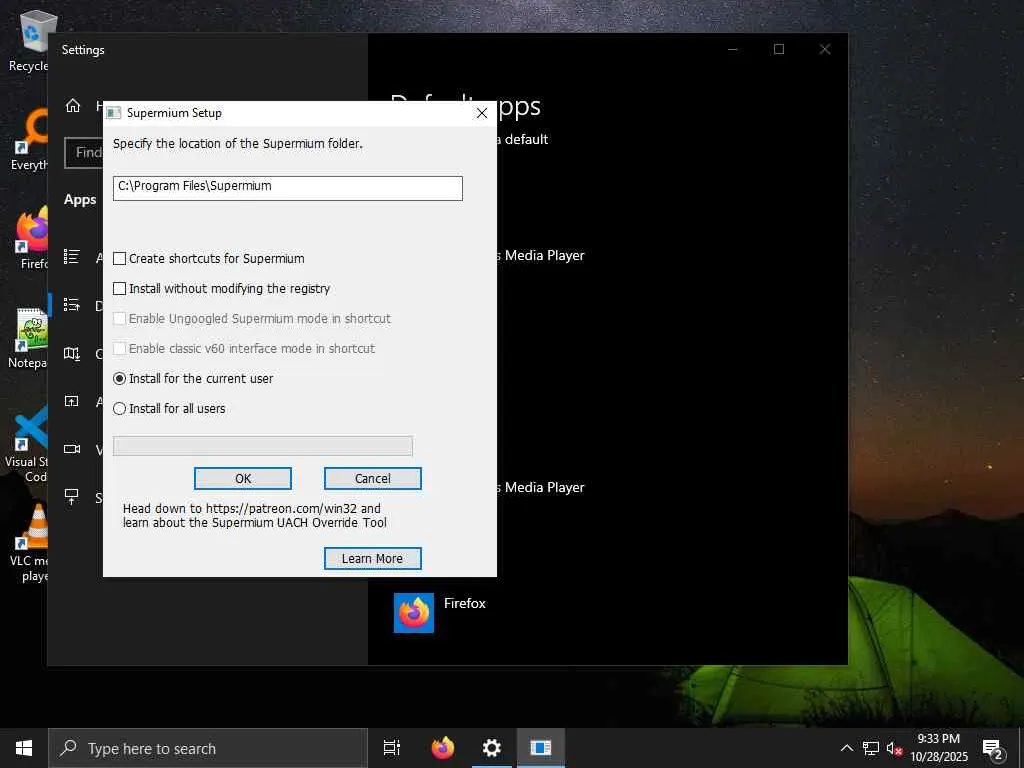Viewport: 1024px width, 768px height.
Task: Close the Supermium Setup dialog
Action: (x=482, y=113)
